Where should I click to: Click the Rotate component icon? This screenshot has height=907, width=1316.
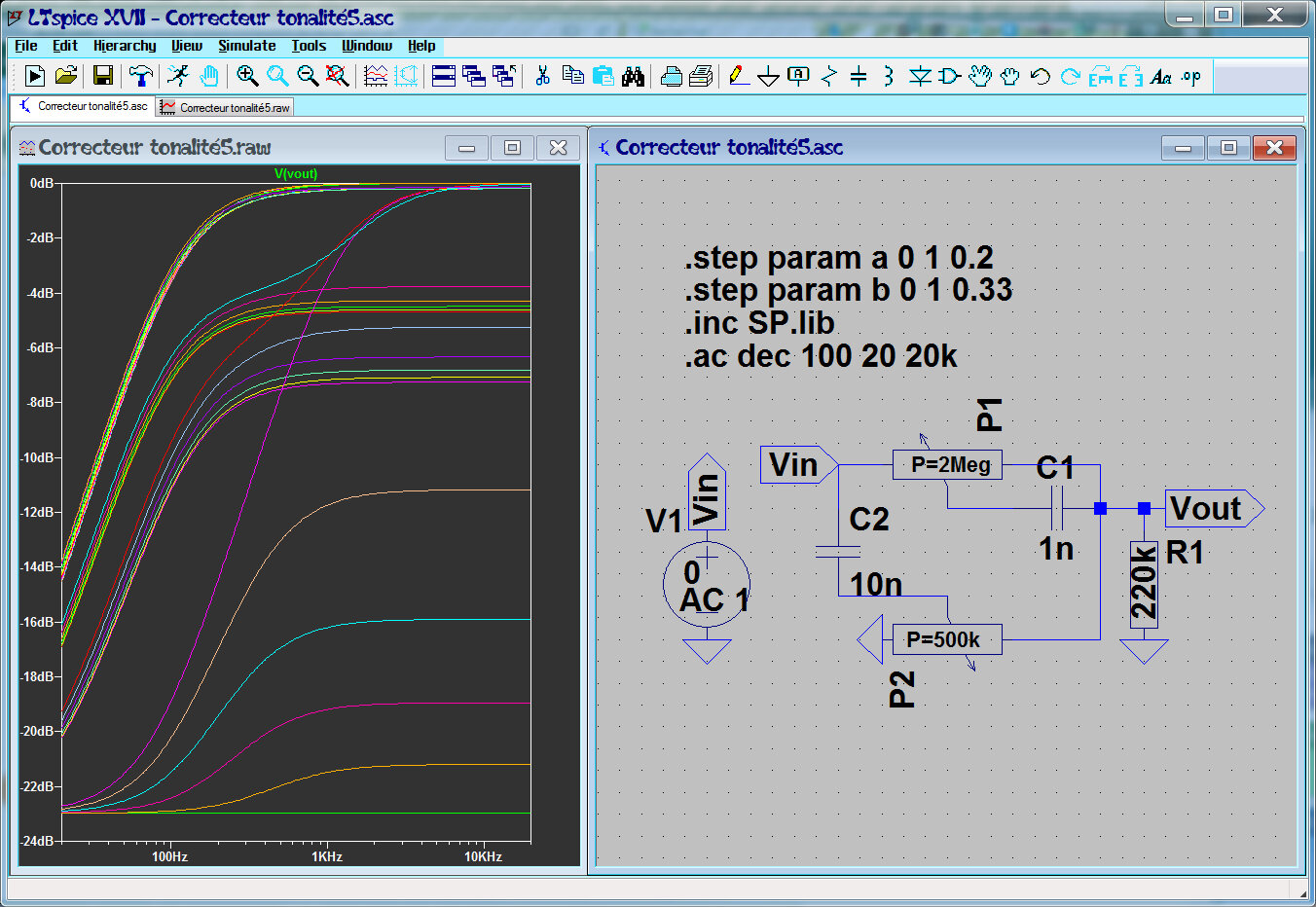(1101, 76)
